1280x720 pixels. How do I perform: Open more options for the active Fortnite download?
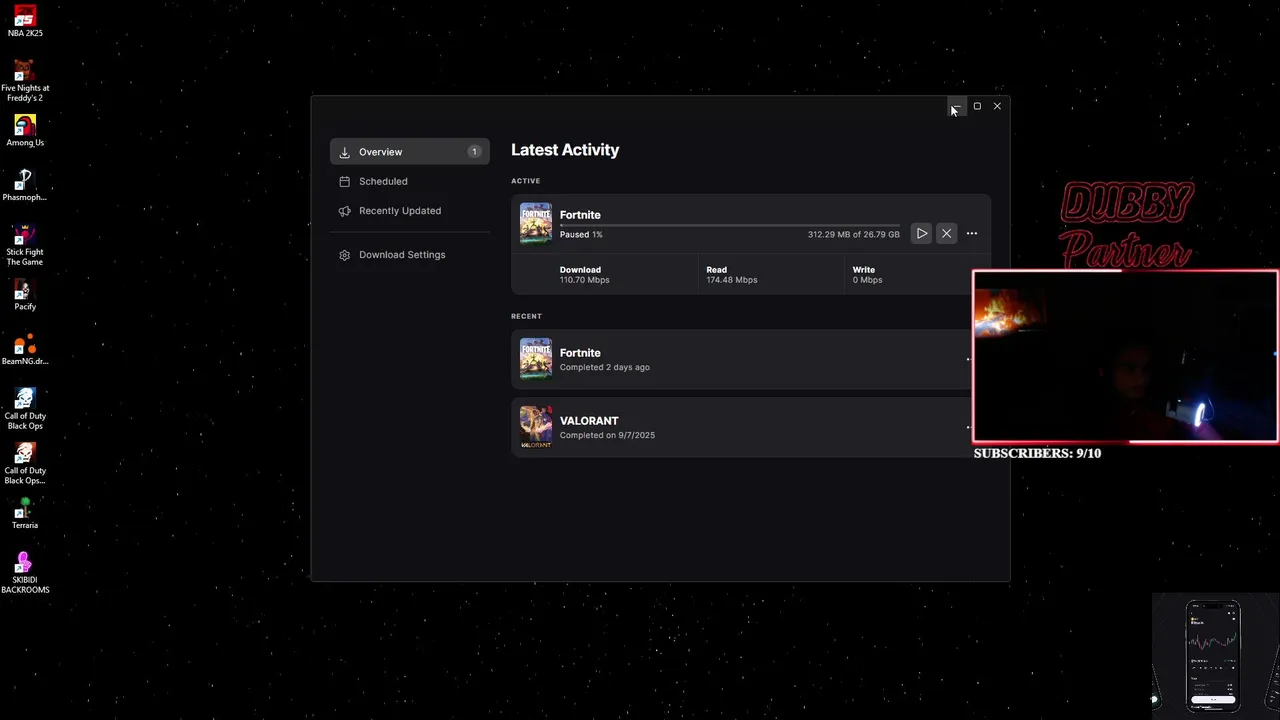pyautogui.click(x=972, y=234)
